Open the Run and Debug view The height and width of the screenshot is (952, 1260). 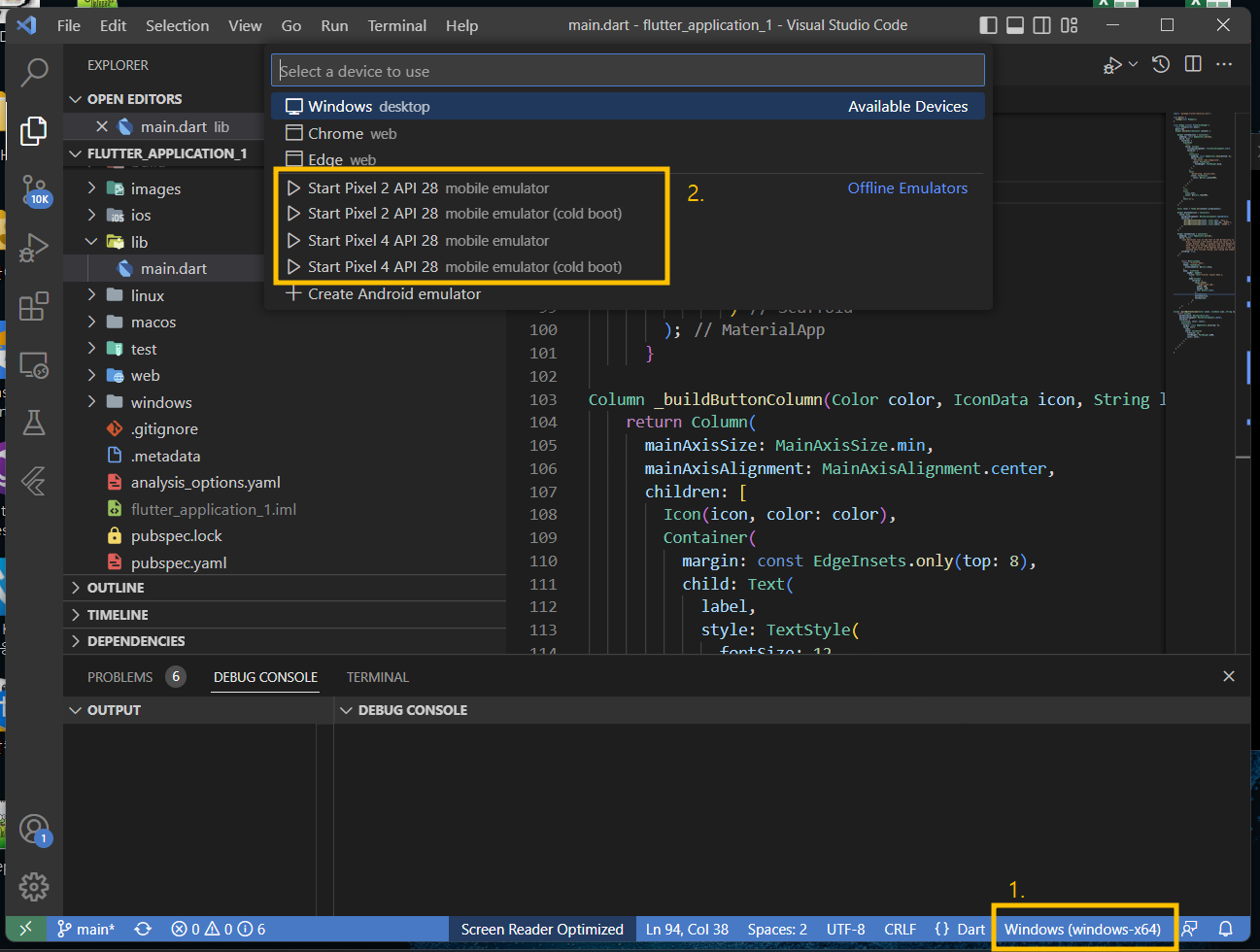point(34,248)
